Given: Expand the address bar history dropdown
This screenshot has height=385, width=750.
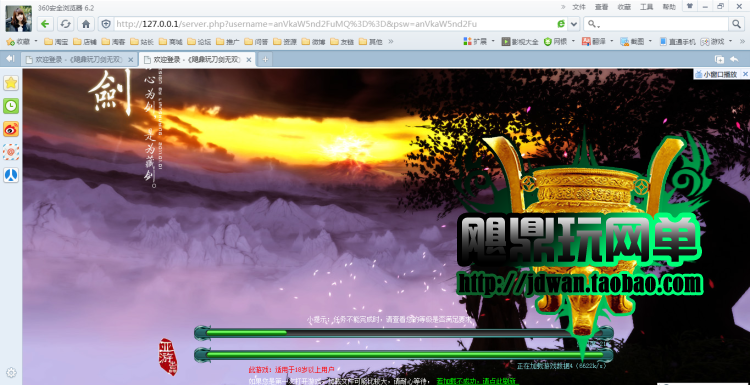Looking at the screenshot, I should point(574,24).
